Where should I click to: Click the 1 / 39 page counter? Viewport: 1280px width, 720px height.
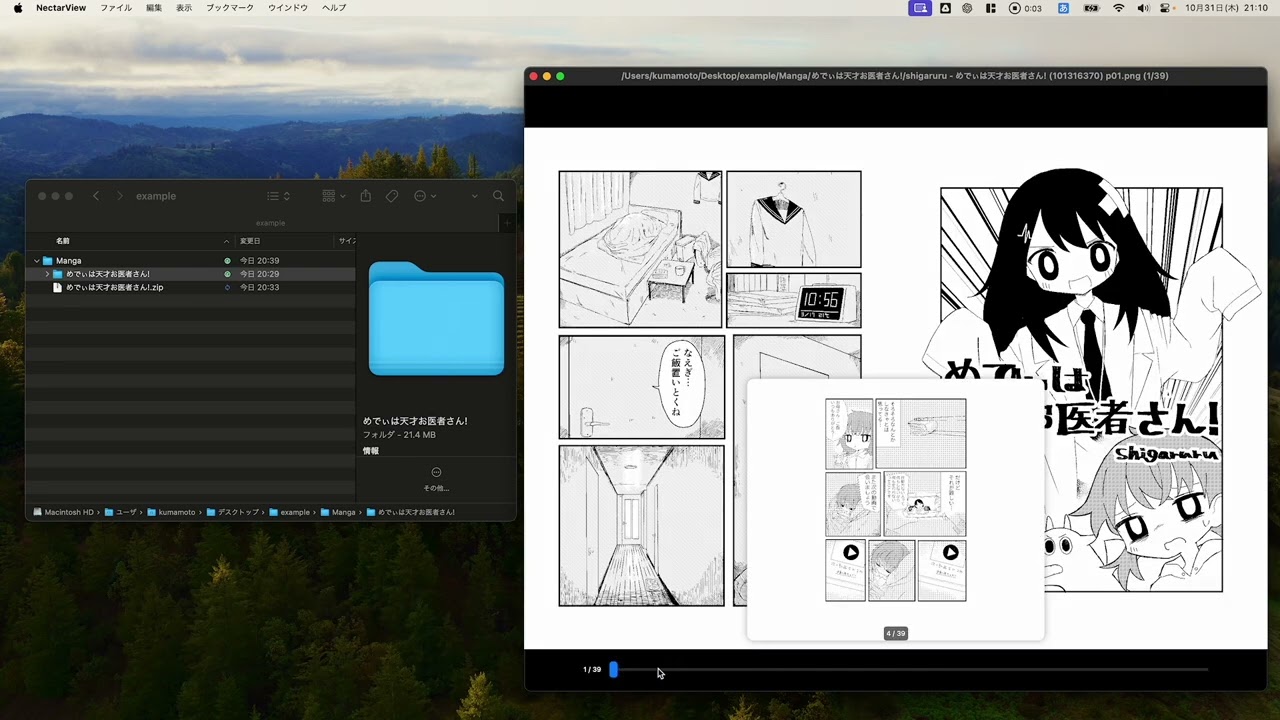(x=592, y=670)
